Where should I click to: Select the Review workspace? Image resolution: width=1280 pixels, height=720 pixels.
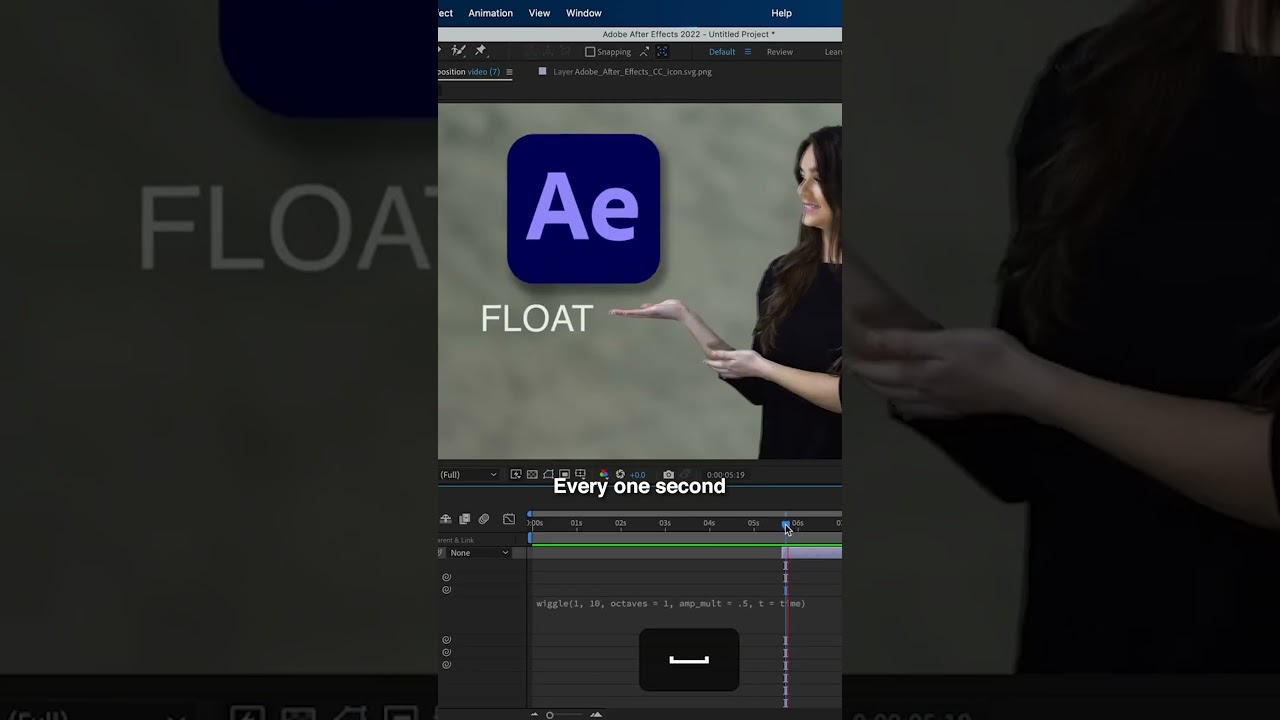pos(780,52)
